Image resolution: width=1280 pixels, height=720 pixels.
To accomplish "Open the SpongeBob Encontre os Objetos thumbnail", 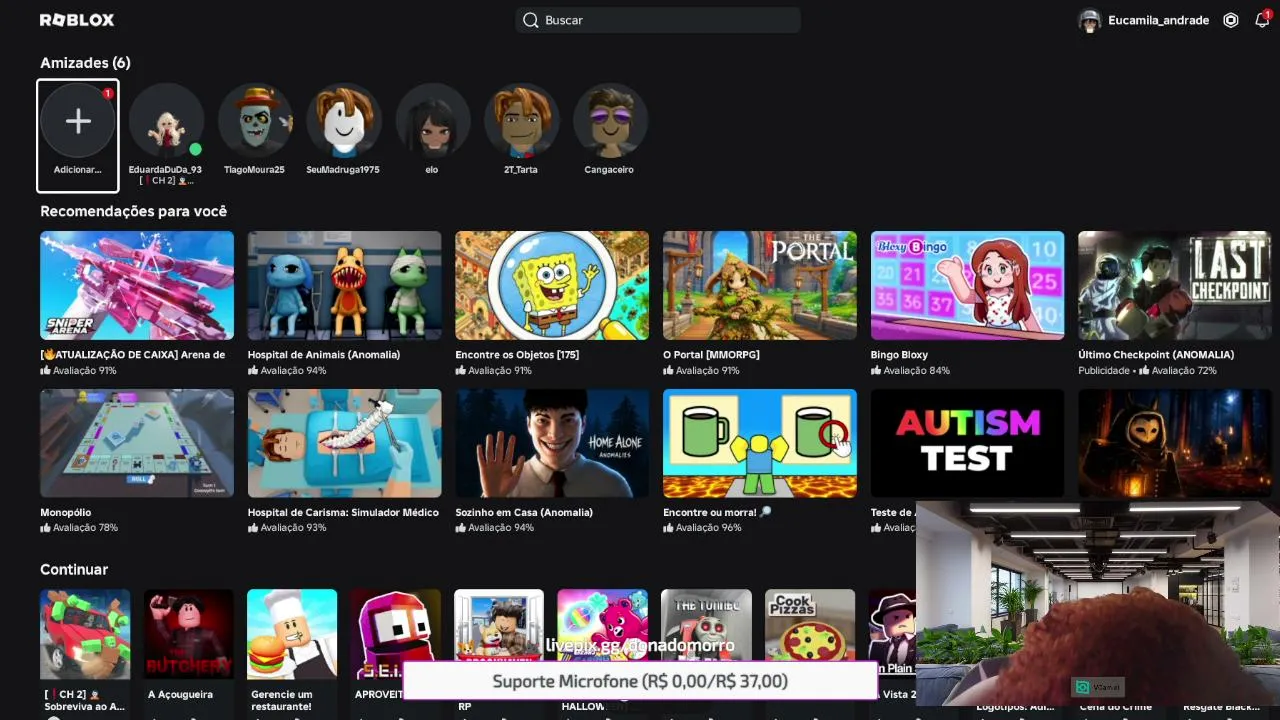I will 552,286.
